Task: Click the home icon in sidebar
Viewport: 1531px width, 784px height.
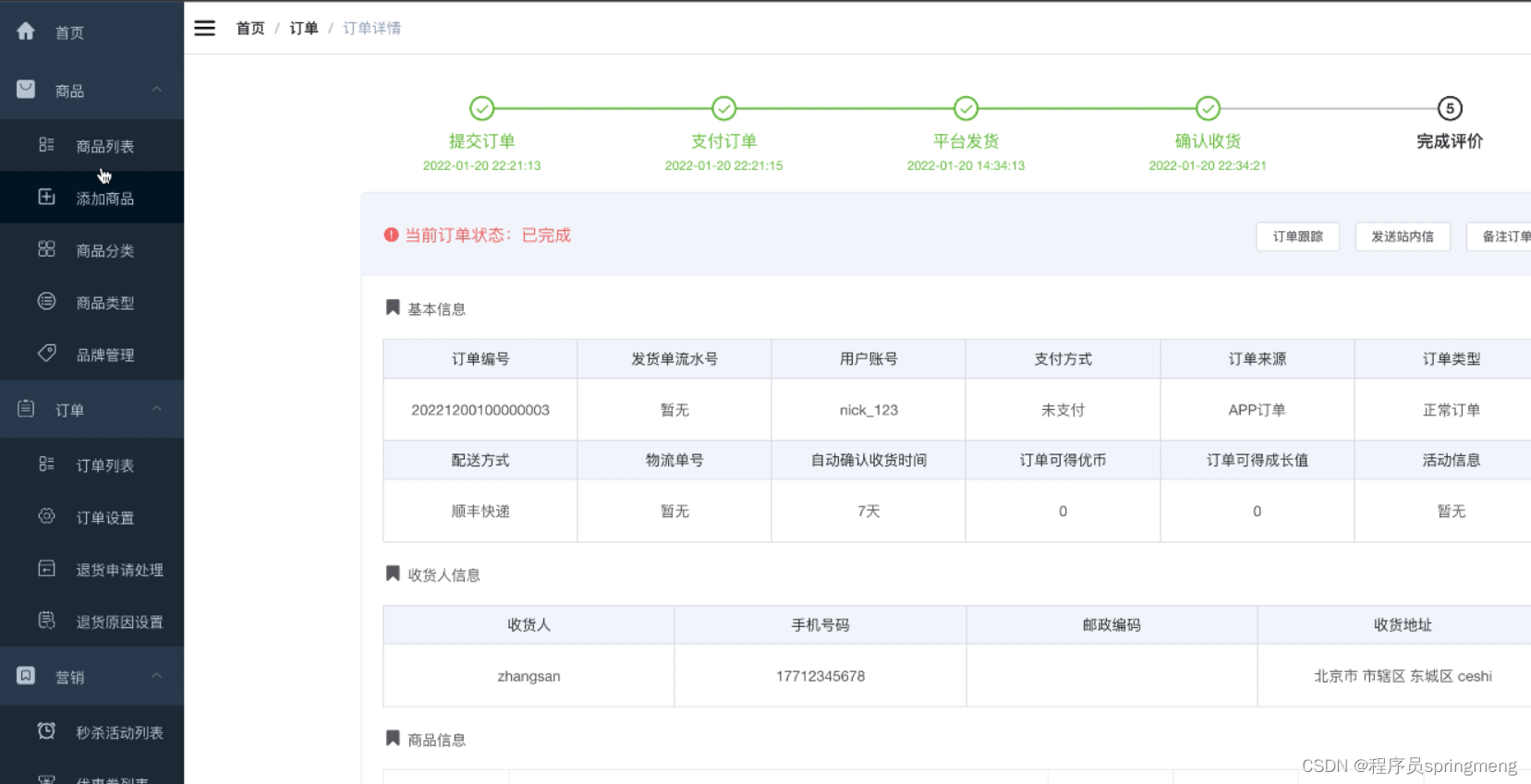Action: [x=26, y=31]
